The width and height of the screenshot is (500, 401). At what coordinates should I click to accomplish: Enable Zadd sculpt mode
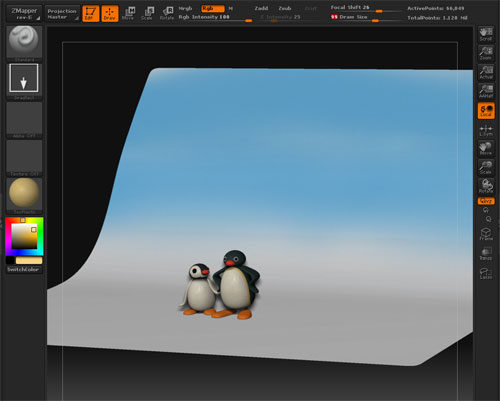click(261, 8)
